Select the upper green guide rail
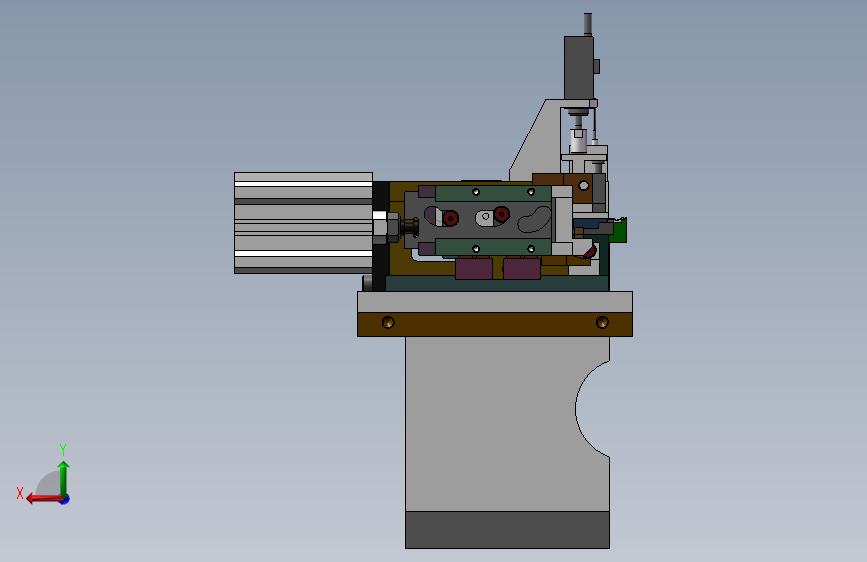This screenshot has height=562, width=867. 493,193
